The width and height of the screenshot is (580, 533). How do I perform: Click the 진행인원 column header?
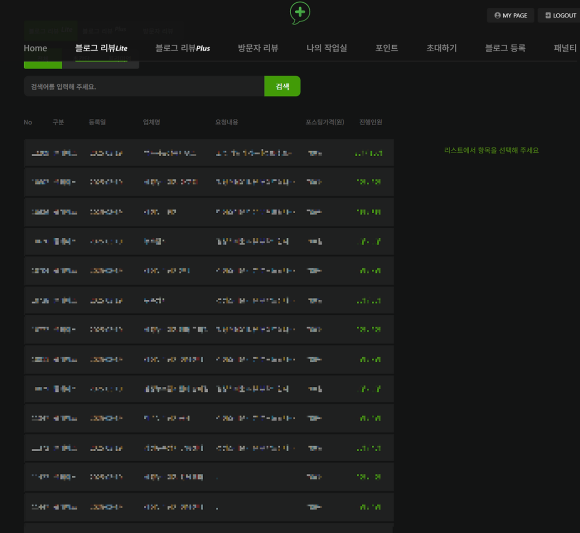(371, 122)
